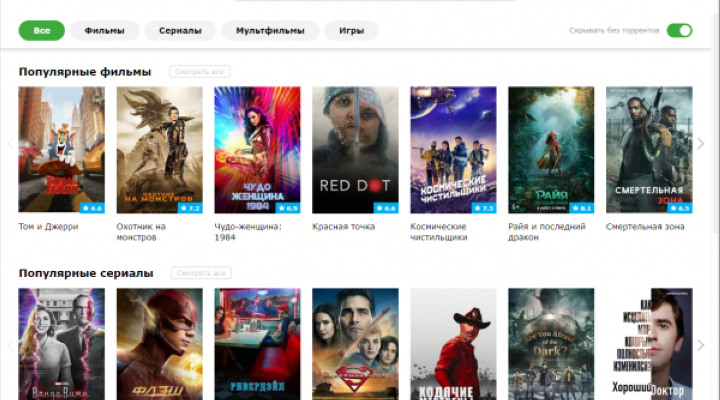Open the Смертельная зона poster
Image resolution: width=720 pixels, height=400 pixels.
pos(649,150)
